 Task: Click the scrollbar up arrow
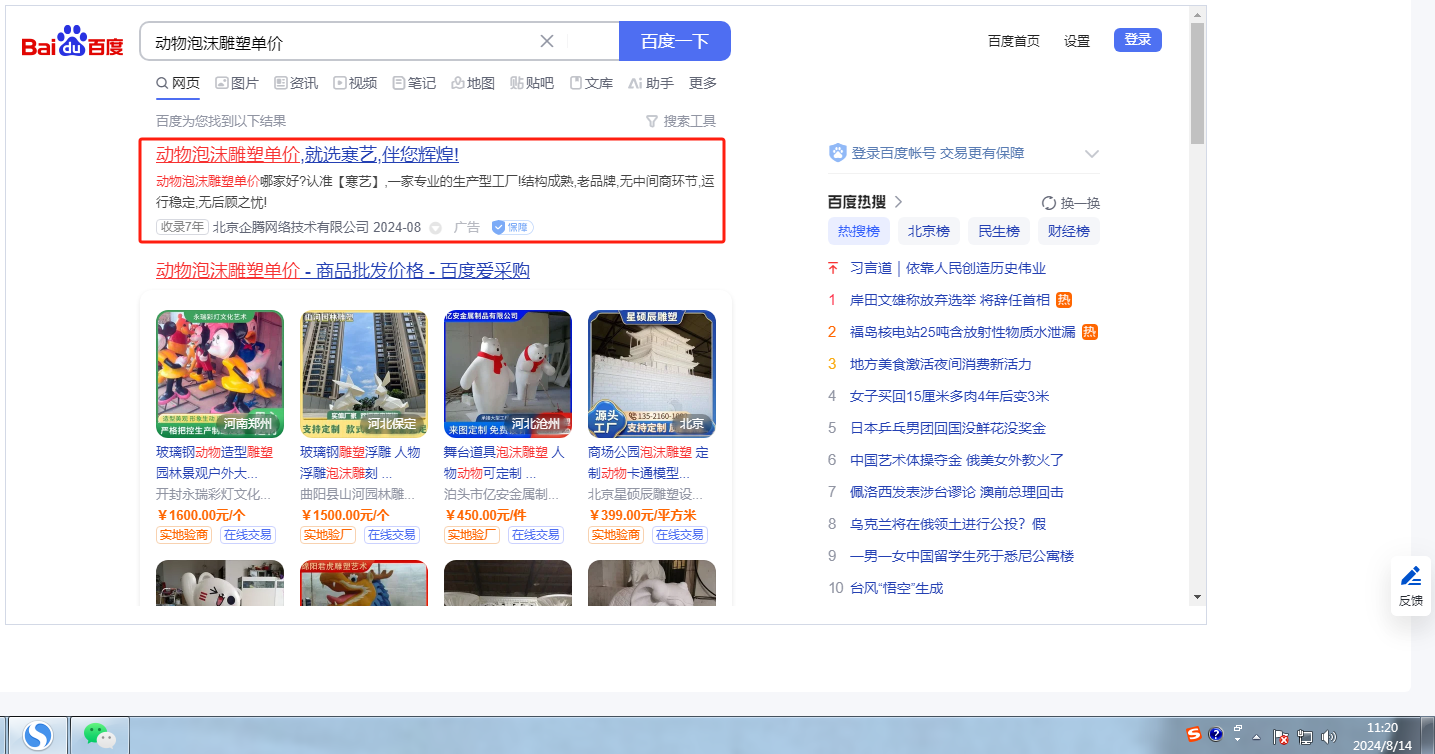1197,14
